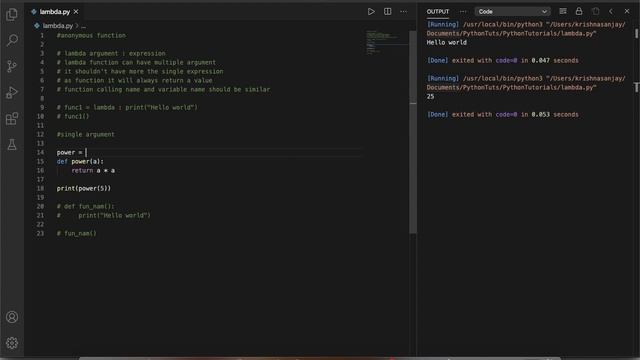Toggle output scroll lock
This screenshot has width=640, height=360.
579,11
